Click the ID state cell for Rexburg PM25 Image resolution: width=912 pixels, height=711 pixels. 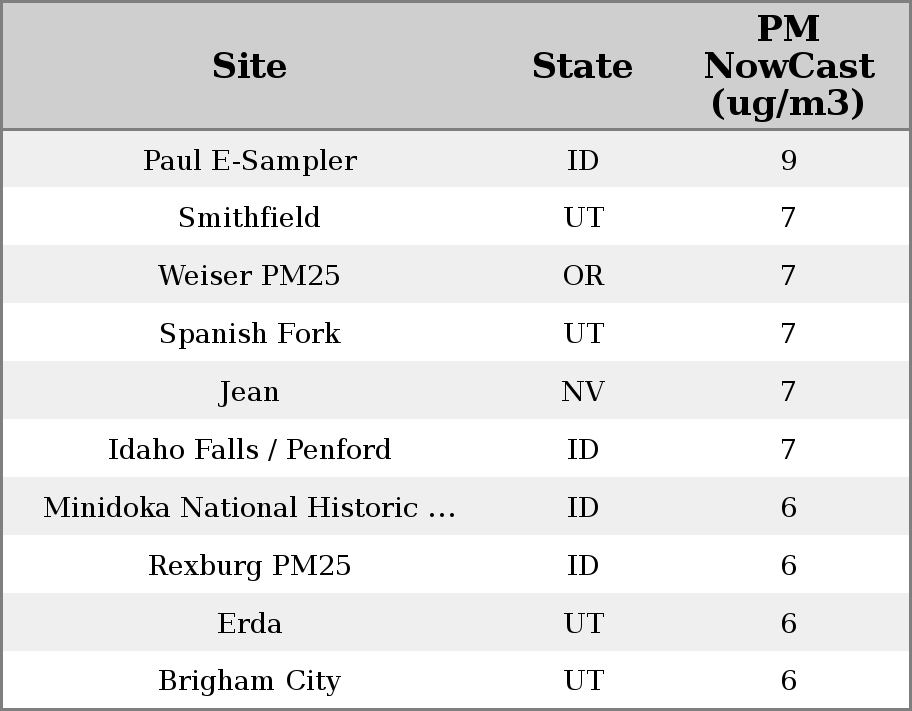tap(583, 566)
